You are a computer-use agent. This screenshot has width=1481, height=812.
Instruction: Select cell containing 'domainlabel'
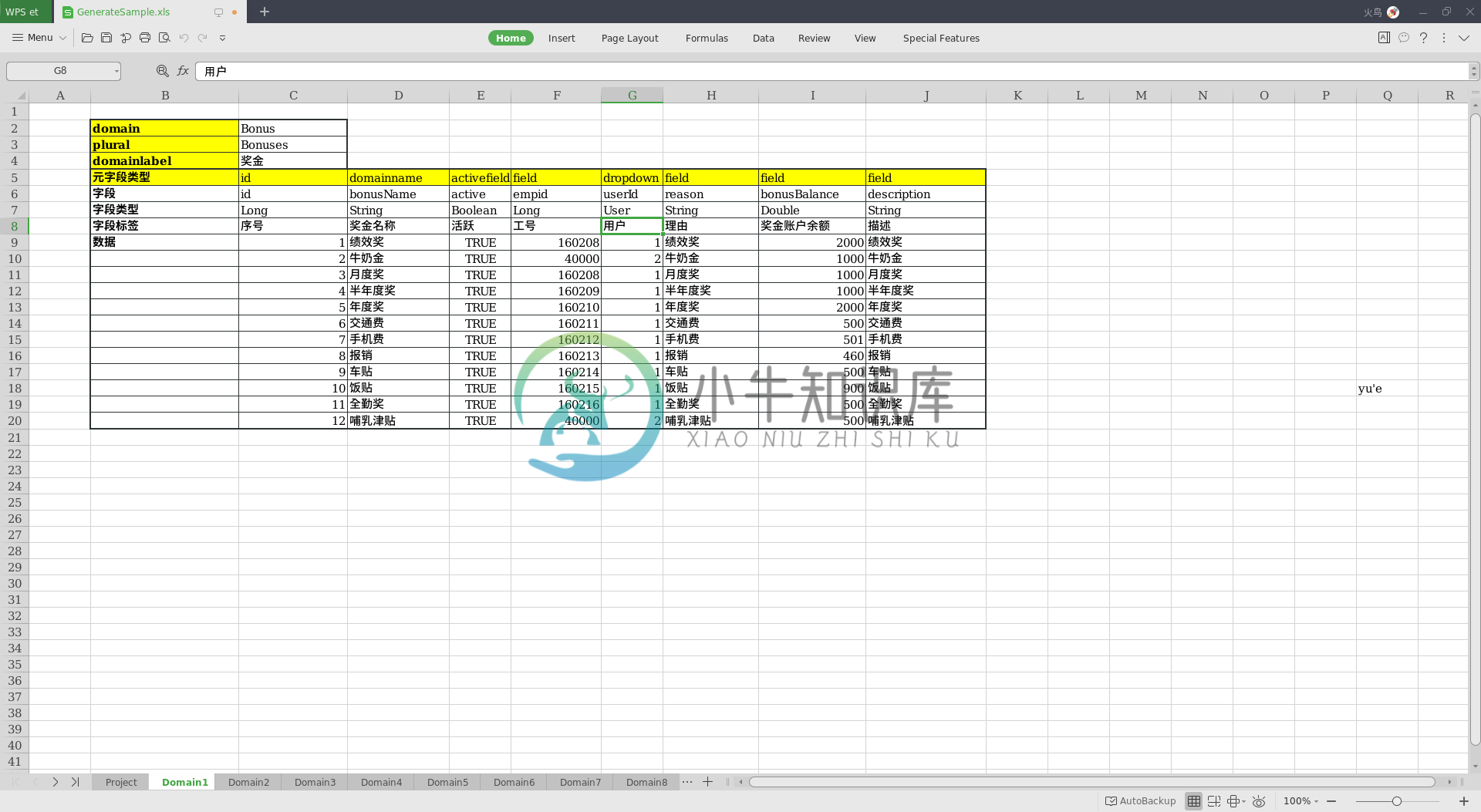[x=164, y=160]
